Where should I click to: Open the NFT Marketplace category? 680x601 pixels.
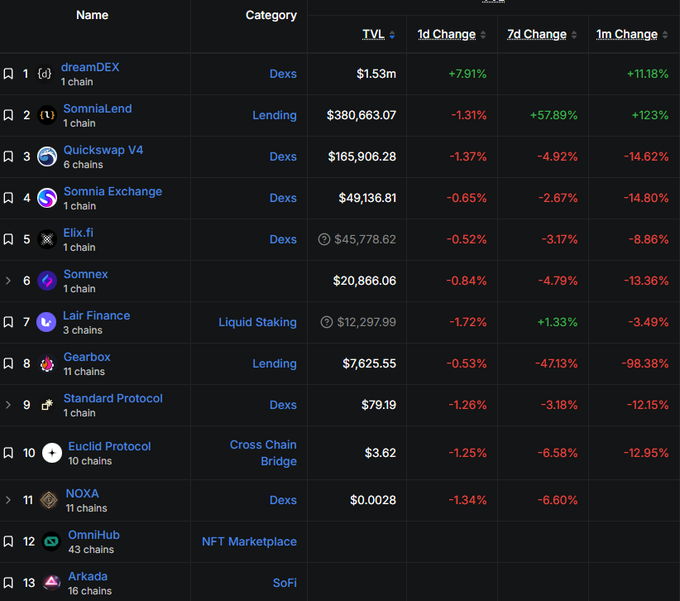(x=249, y=542)
